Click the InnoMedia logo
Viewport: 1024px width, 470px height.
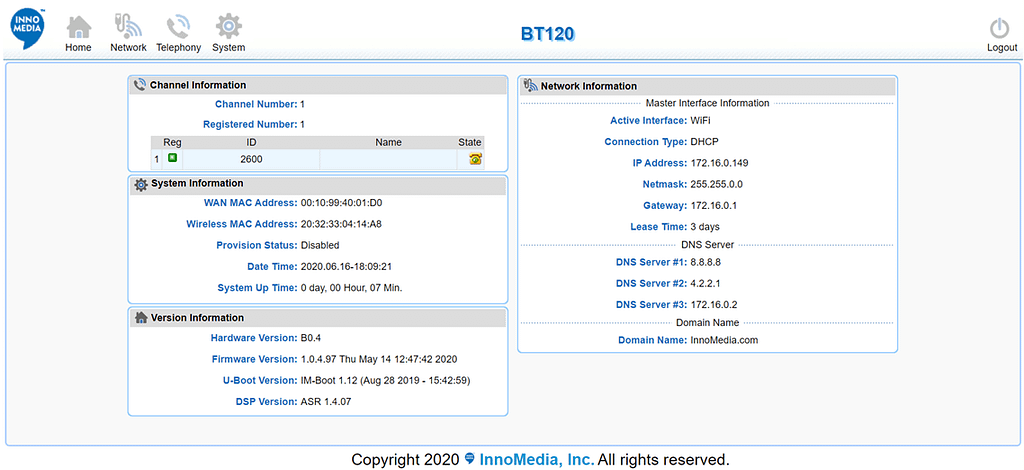pyautogui.click(x=29, y=29)
